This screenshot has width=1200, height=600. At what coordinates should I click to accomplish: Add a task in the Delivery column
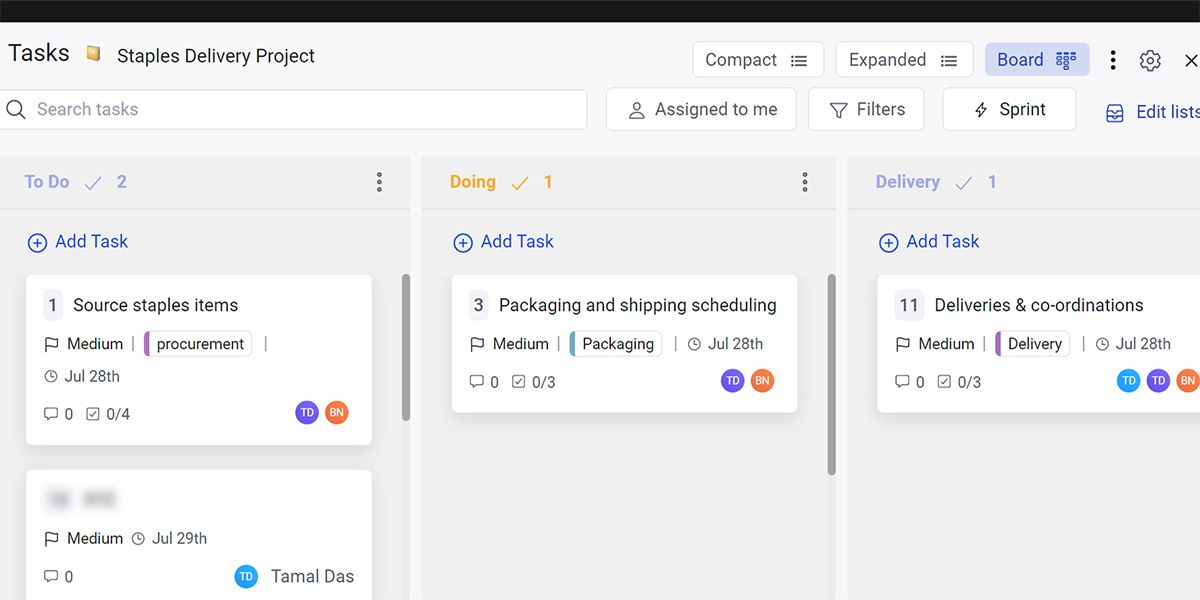(x=928, y=241)
